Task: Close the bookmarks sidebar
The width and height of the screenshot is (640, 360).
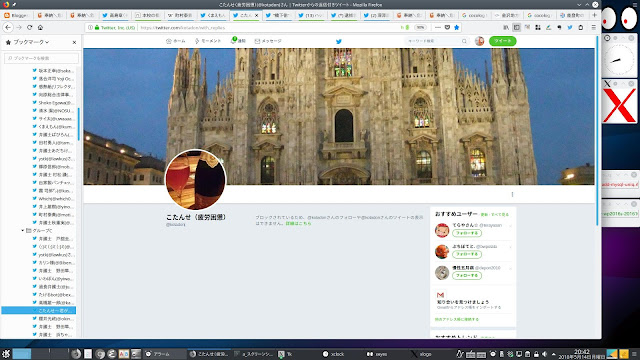Action: point(74,42)
